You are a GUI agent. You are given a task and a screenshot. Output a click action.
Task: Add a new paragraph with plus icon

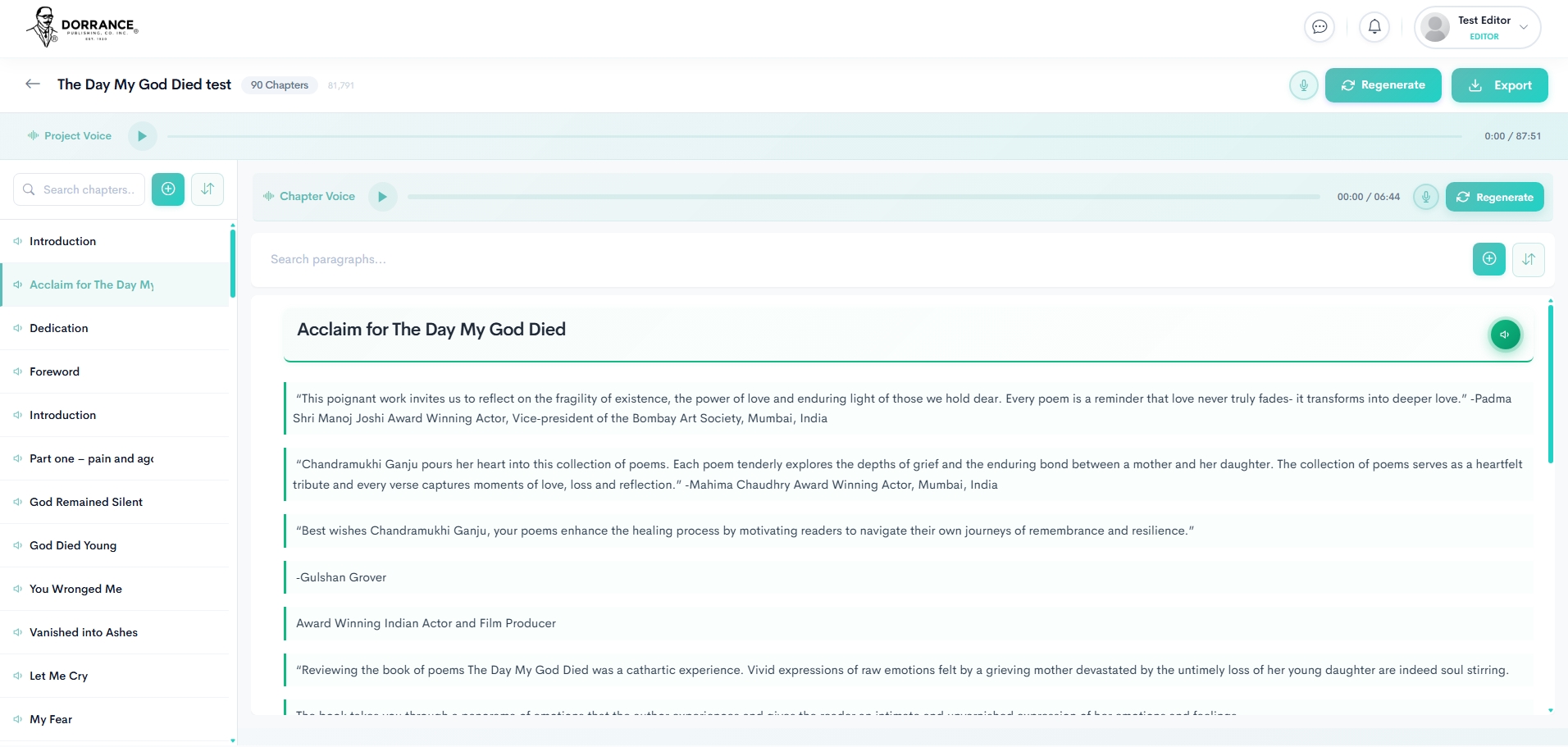pyautogui.click(x=1488, y=259)
